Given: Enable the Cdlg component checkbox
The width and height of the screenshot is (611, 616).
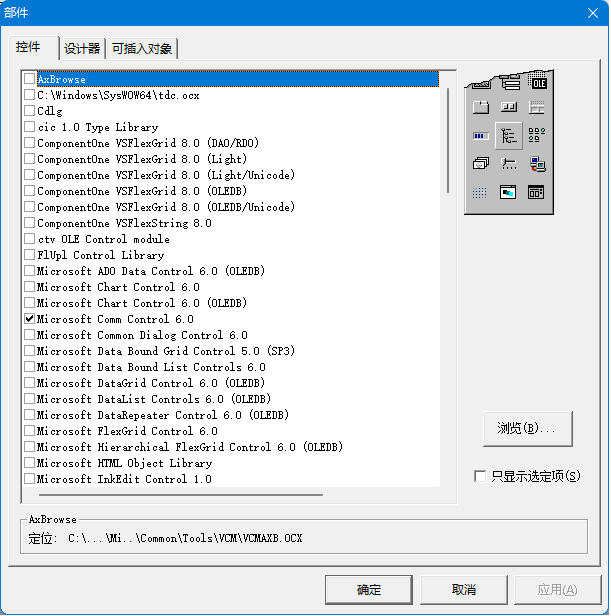Looking at the screenshot, I should (x=29, y=111).
